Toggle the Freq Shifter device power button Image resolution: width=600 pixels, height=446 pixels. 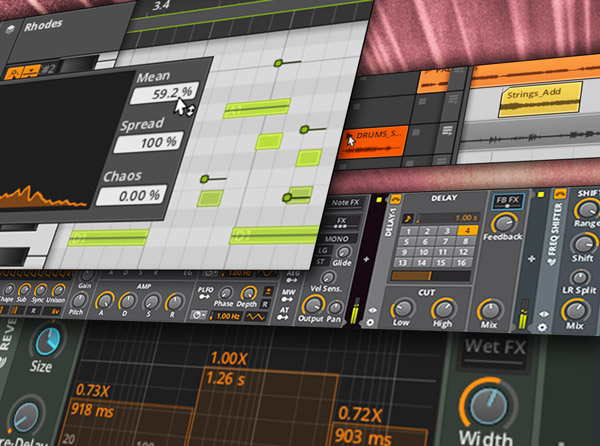tap(560, 194)
